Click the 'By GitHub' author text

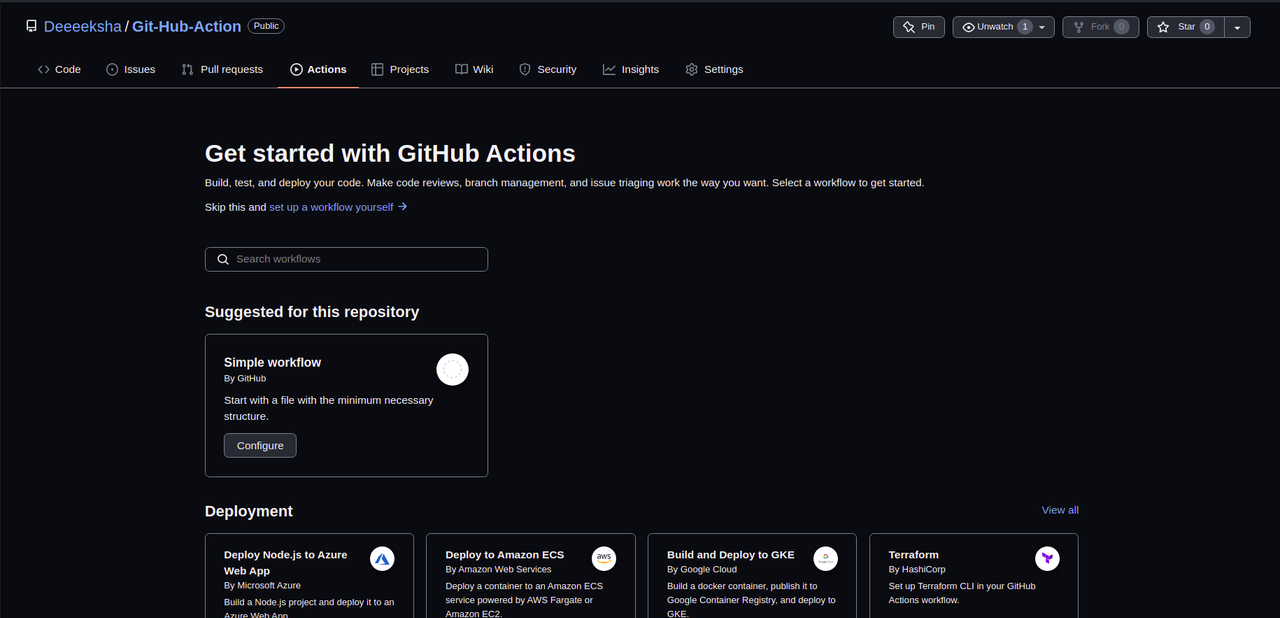pos(245,379)
